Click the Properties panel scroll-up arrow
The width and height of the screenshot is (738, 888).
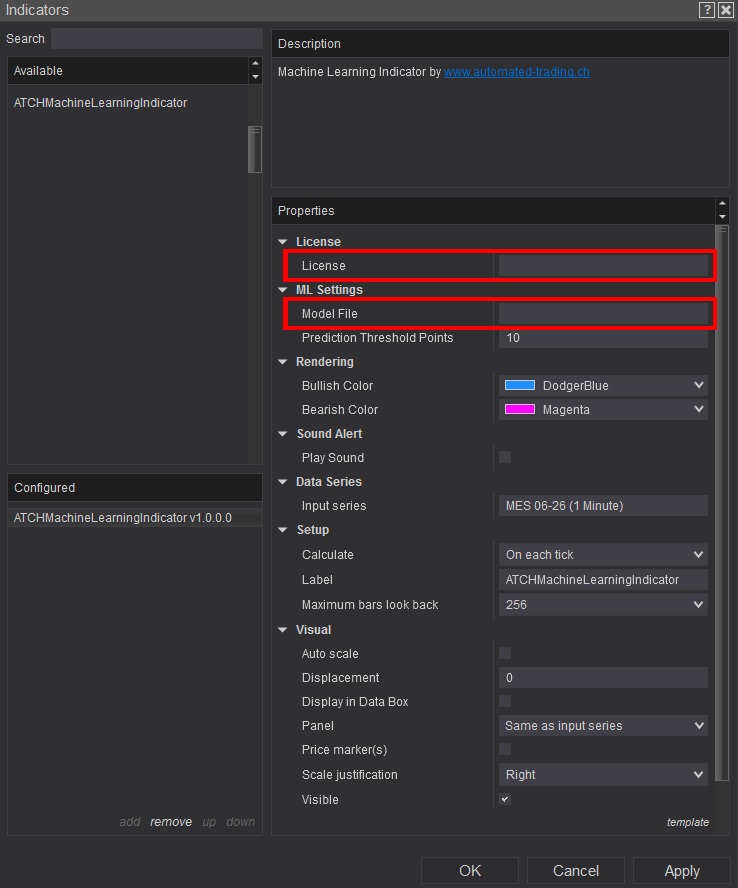point(722,205)
